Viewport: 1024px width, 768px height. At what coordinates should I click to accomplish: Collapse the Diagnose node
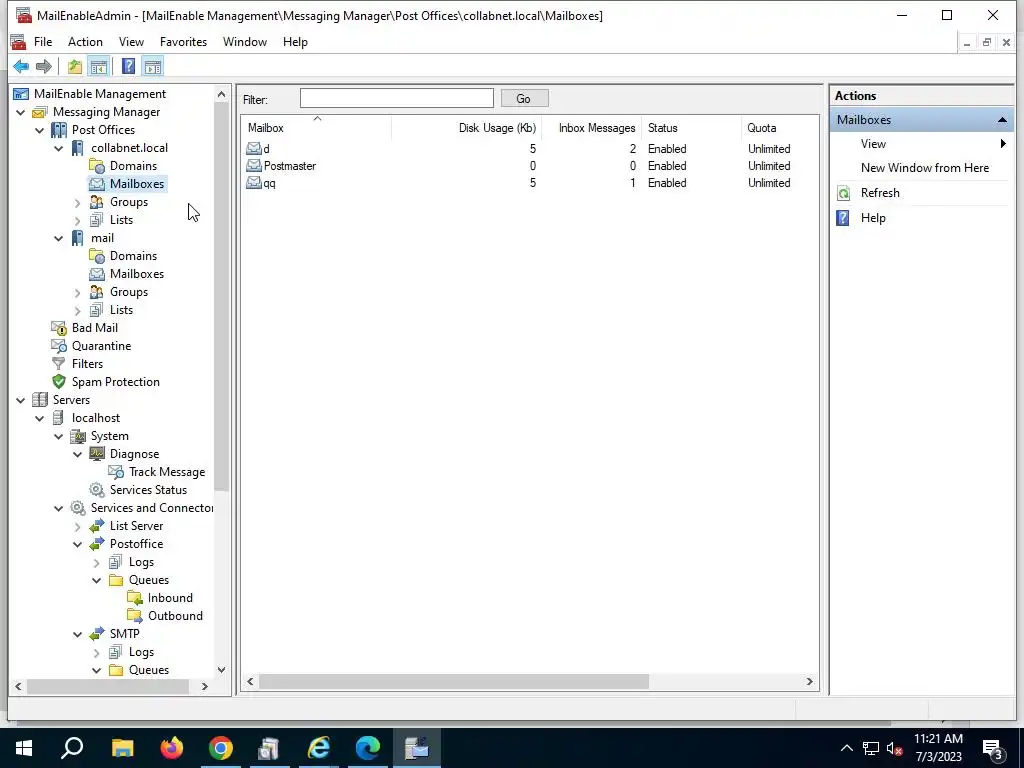point(78,454)
